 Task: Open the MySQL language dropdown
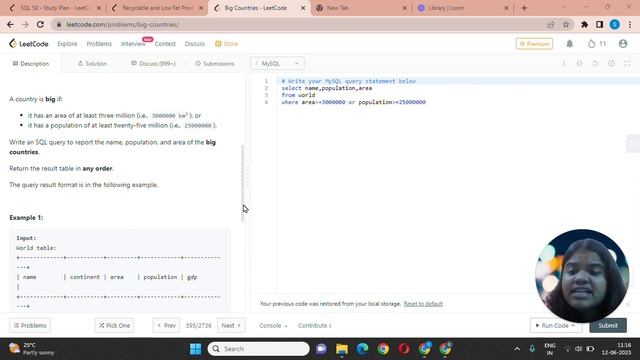277,64
